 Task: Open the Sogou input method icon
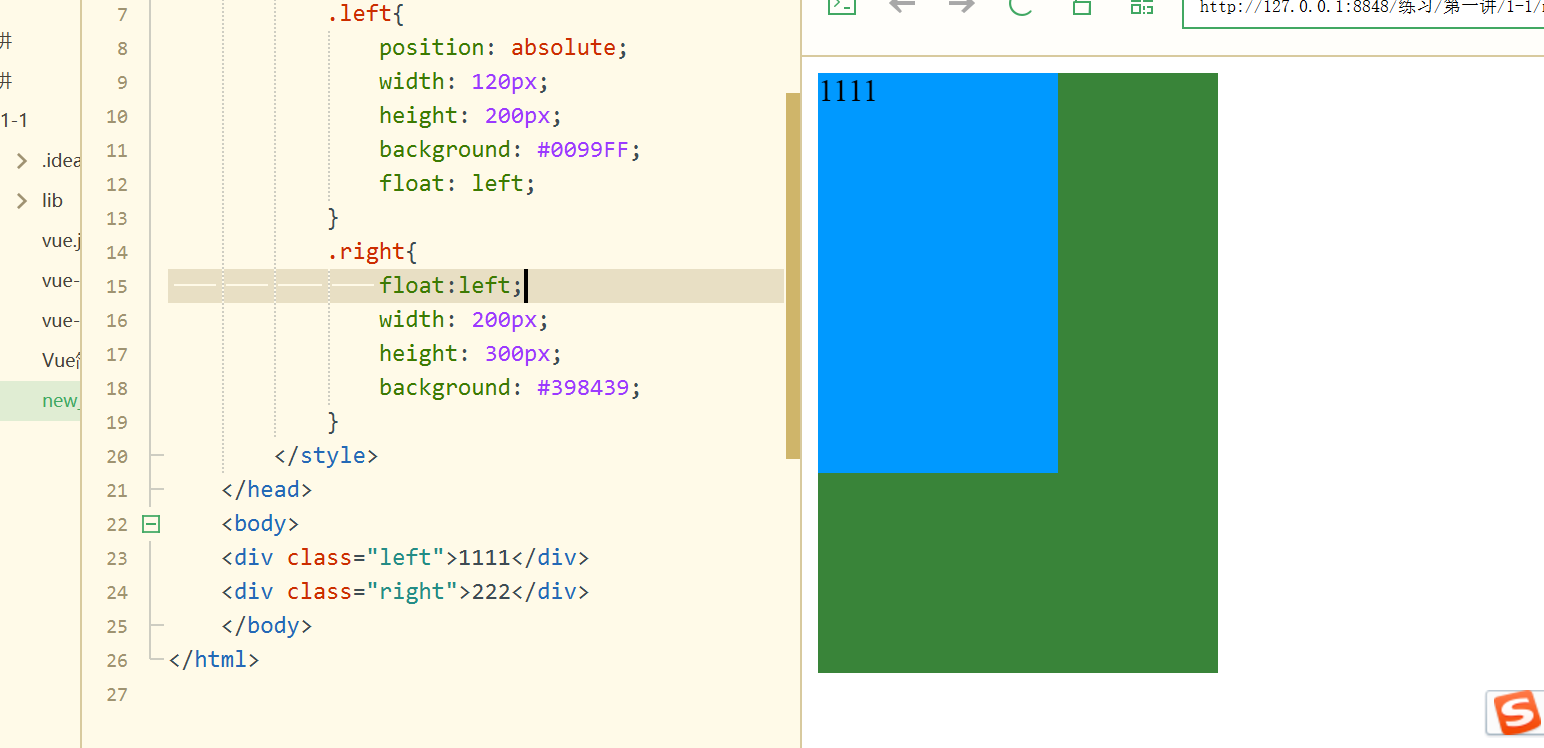[1515, 713]
